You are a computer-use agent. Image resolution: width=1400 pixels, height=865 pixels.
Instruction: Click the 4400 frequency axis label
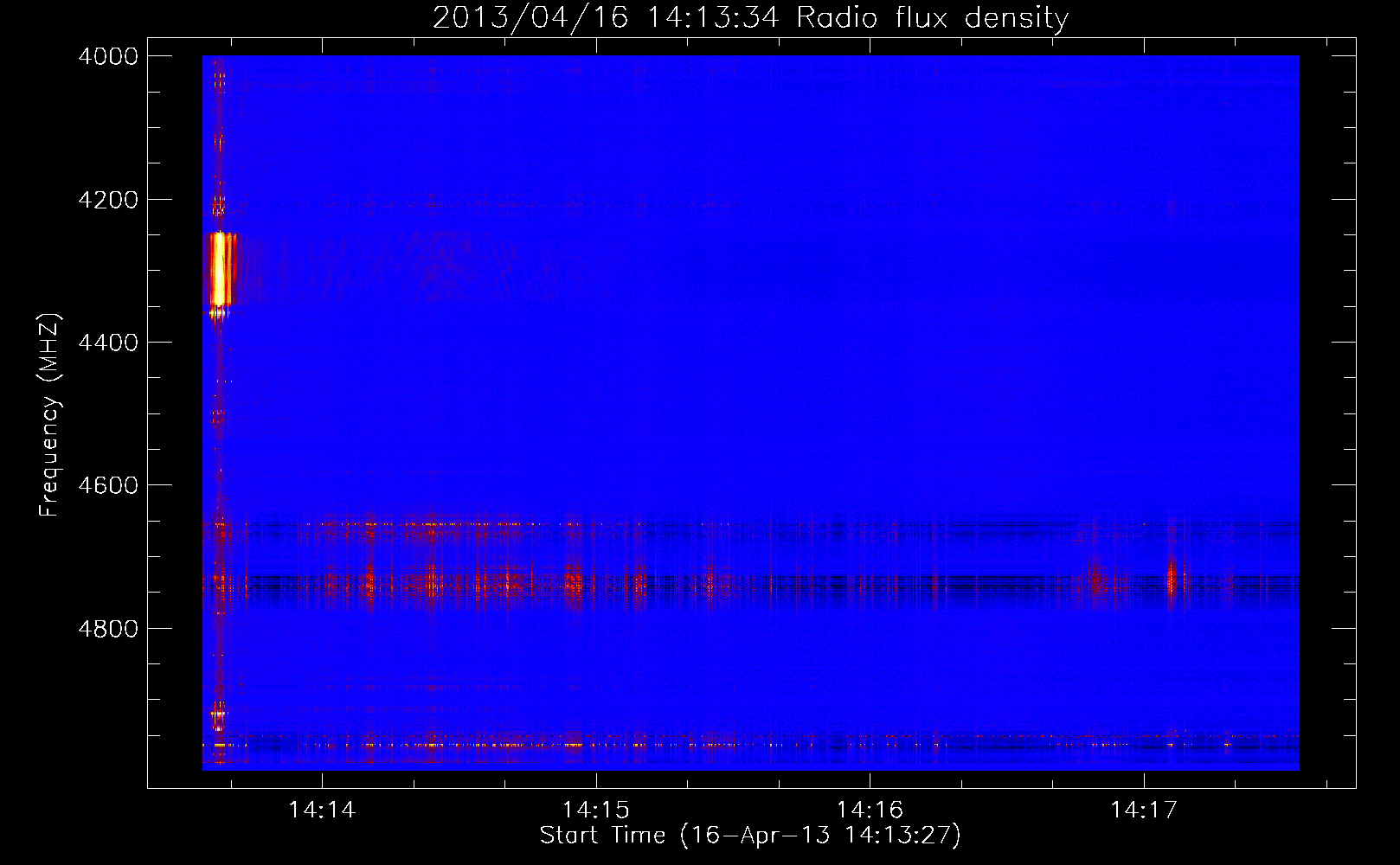tap(108, 343)
